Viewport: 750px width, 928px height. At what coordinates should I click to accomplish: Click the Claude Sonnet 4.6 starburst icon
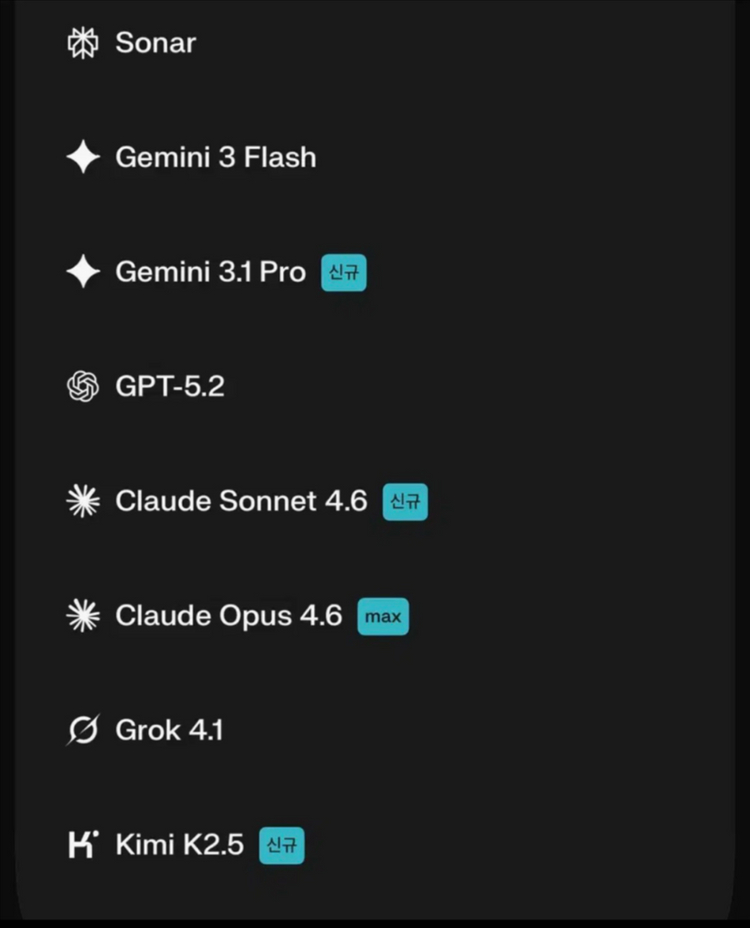pos(82,501)
